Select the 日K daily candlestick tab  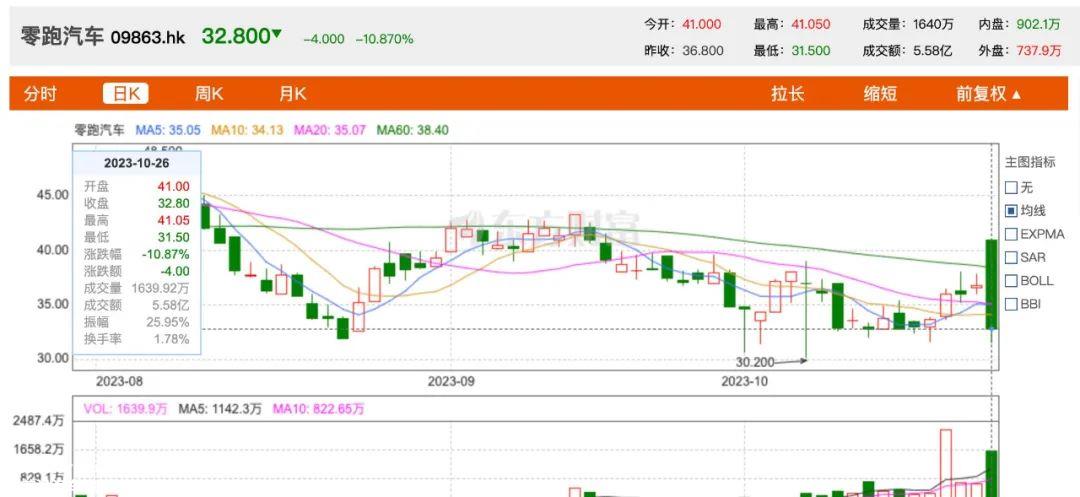click(x=125, y=94)
